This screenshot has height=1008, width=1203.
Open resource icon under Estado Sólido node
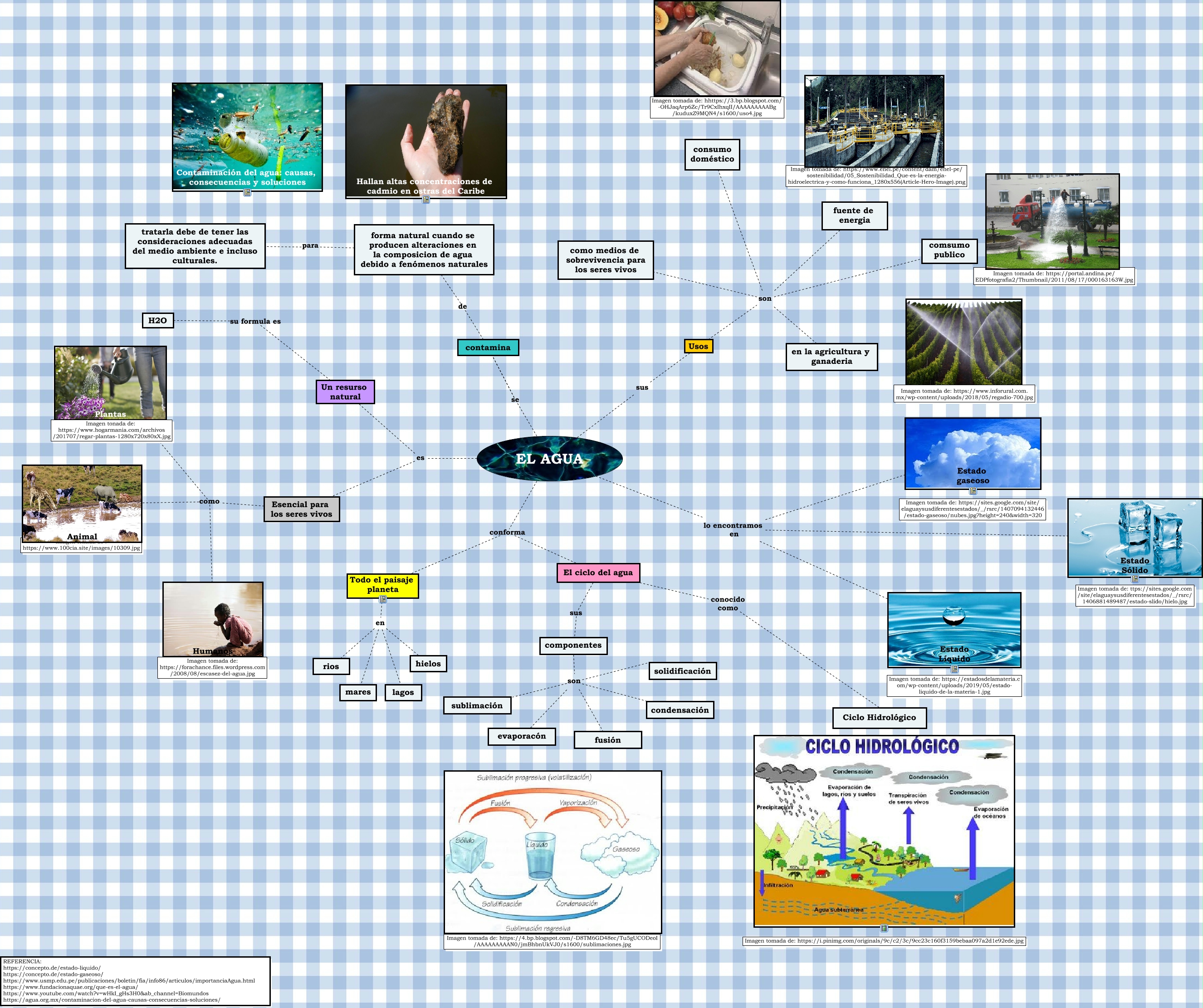1134,578
